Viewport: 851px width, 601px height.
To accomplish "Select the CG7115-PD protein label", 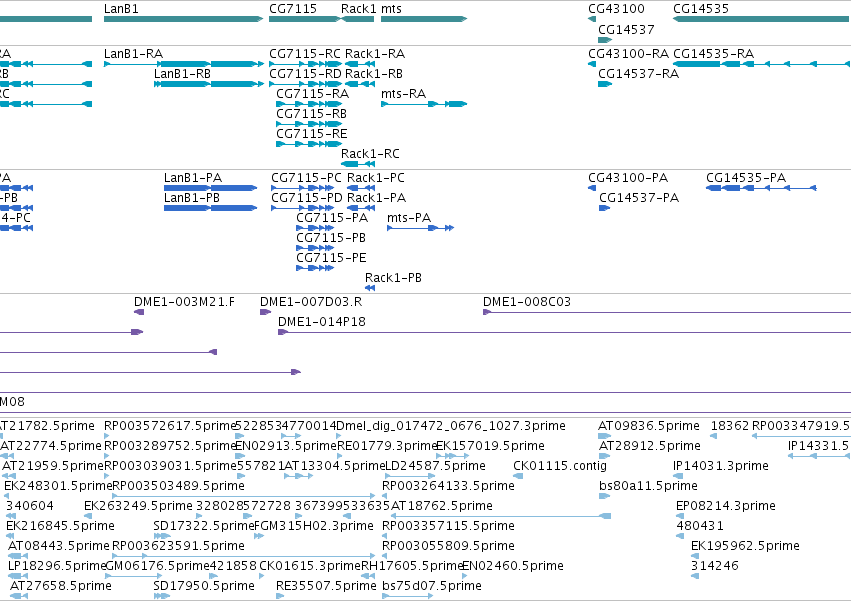I will [307, 198].
